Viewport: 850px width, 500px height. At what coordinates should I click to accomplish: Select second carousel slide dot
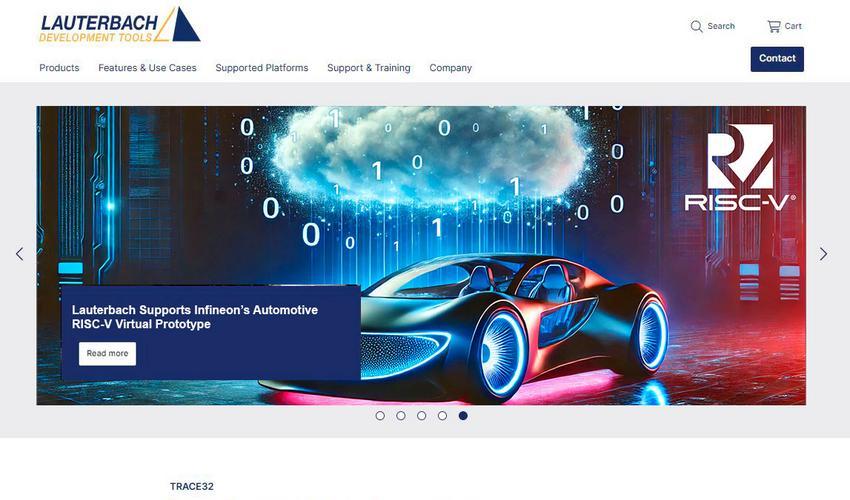(401, 416)
